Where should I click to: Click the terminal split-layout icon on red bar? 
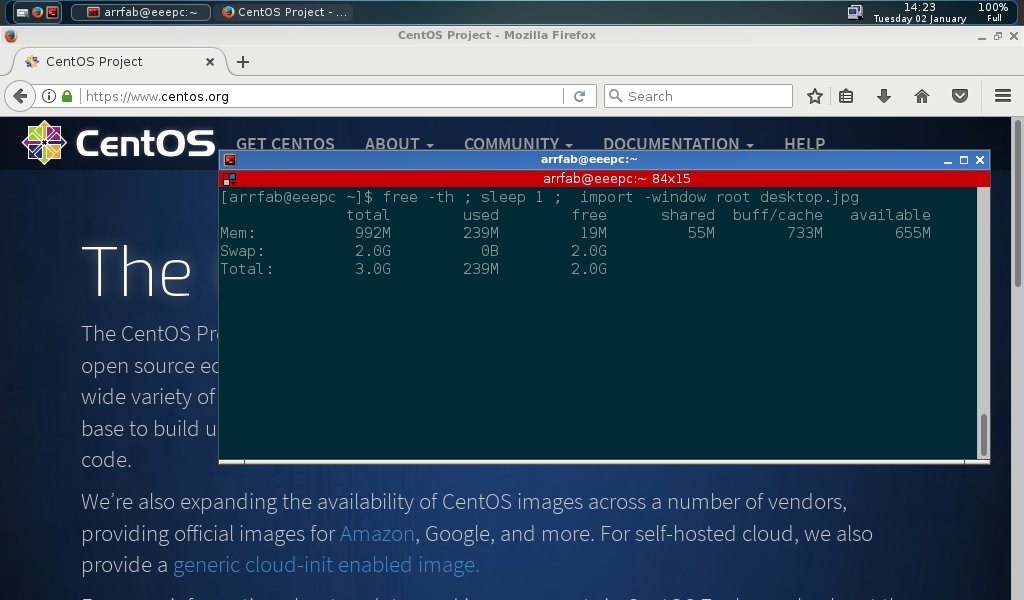point(229,179)
